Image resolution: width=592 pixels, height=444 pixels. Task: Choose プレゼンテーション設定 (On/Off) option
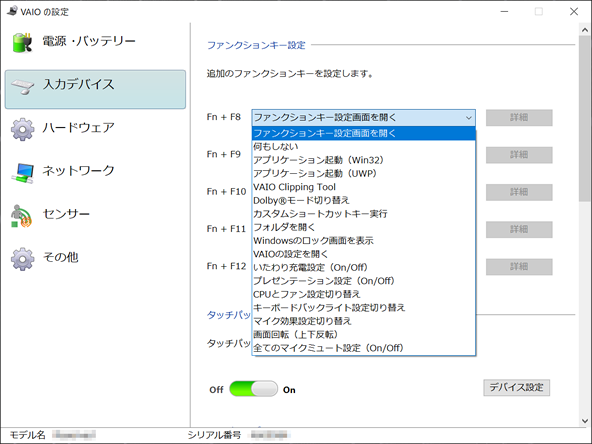[364, 281]
